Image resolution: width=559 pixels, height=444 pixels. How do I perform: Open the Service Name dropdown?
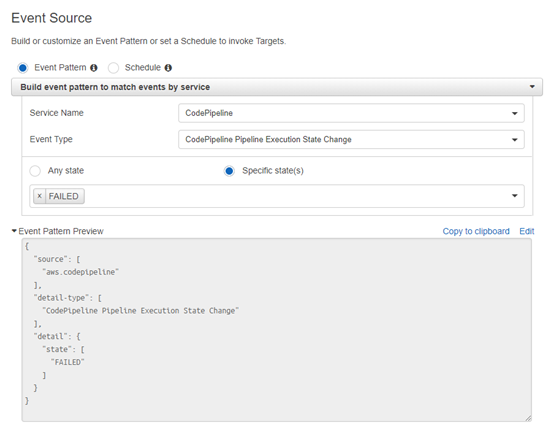[351, 113]
